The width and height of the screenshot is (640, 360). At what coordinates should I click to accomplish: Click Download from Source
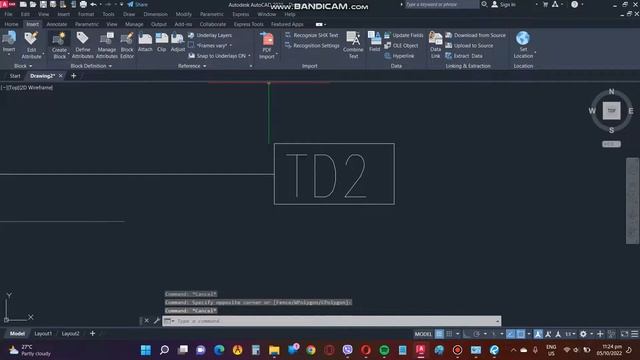tap(476, 35)
